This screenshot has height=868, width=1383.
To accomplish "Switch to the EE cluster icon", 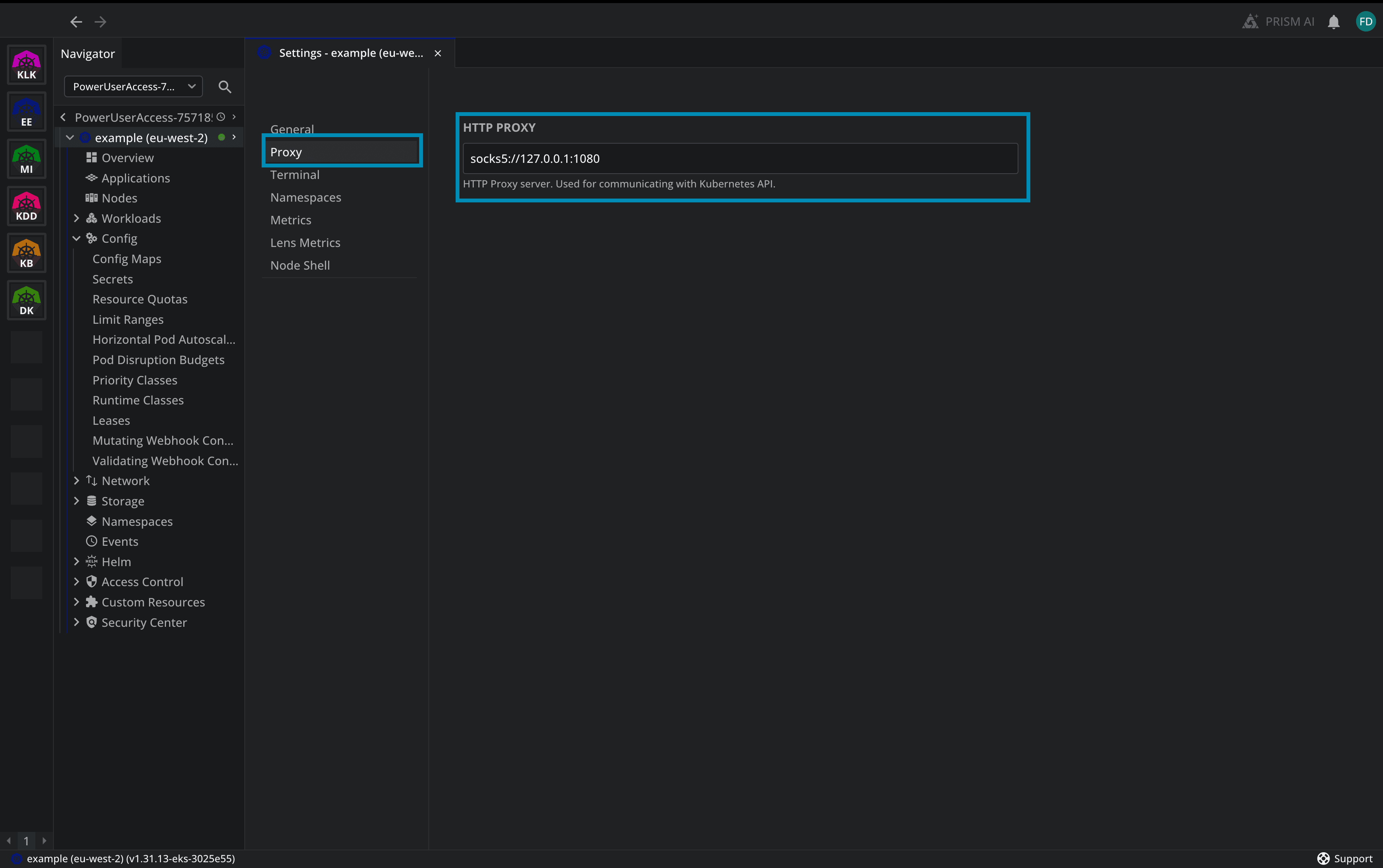I will [27, 112].
